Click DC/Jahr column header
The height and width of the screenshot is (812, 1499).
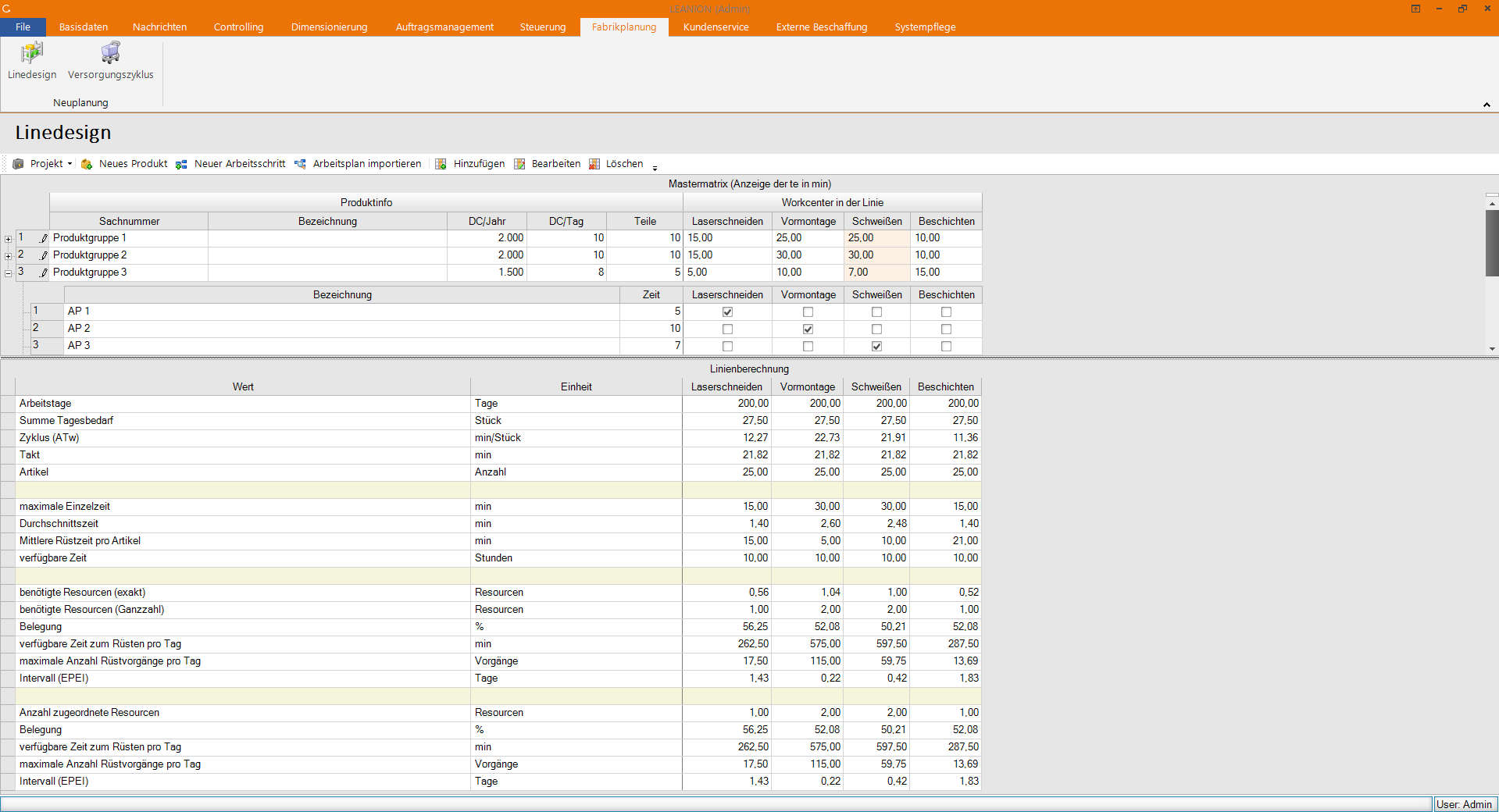tap(487, 222)
